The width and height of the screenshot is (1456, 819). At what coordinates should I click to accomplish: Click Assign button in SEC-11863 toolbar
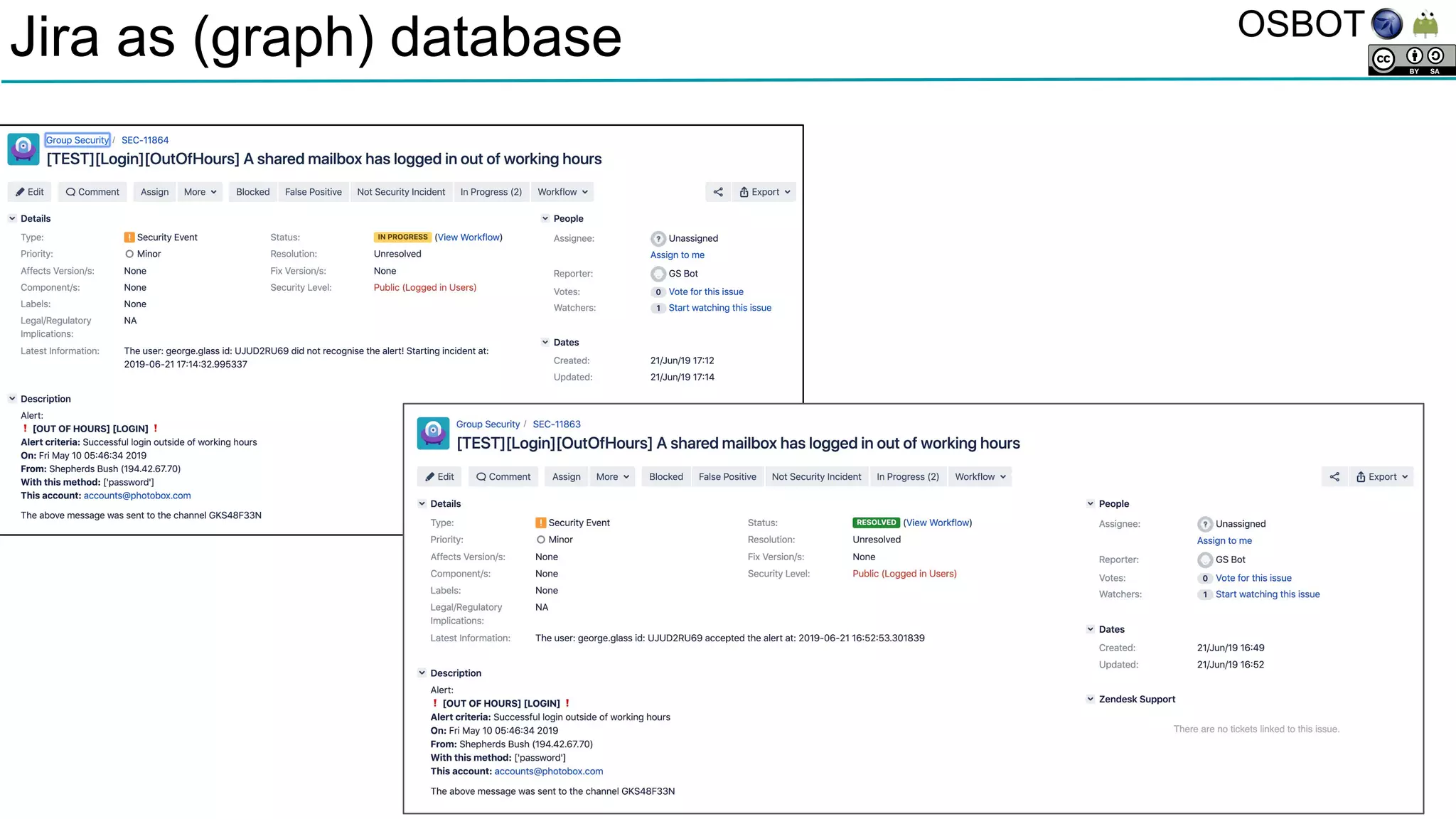[567, 477]
